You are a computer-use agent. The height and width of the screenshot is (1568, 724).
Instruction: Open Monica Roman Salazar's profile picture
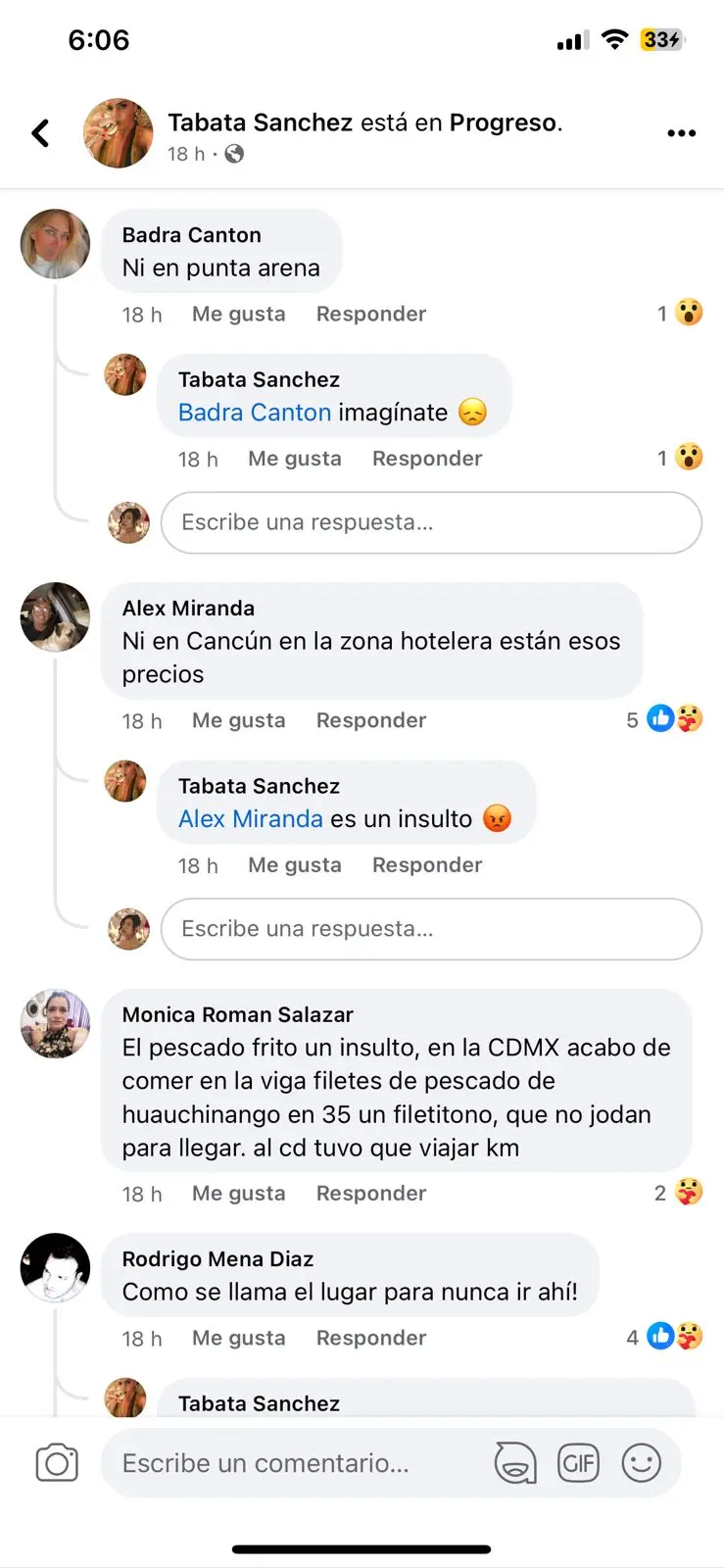(x=55, y=1025)
